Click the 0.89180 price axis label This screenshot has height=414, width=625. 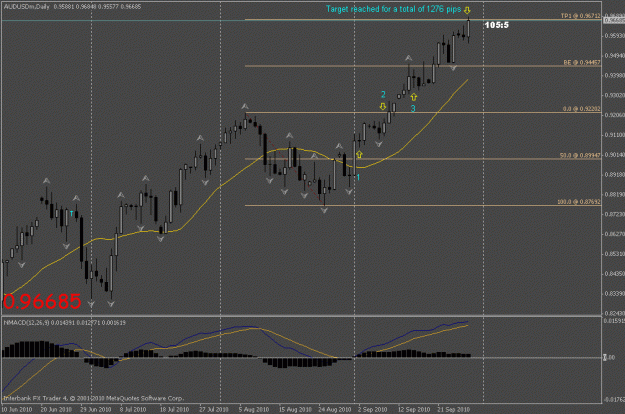coord(614,175)
